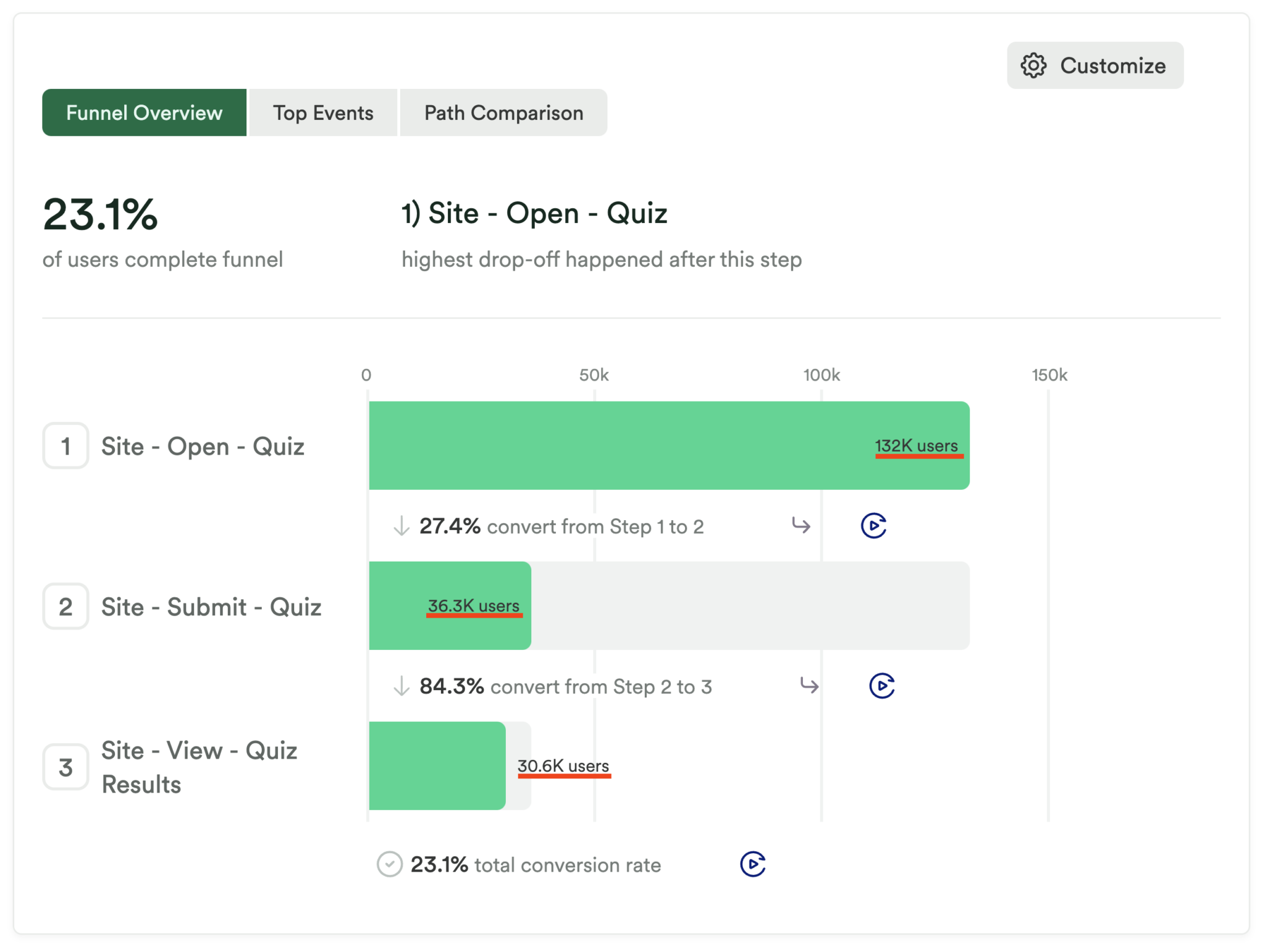Select the Funnel Overview tab
1265x952 pixels.
144,112
